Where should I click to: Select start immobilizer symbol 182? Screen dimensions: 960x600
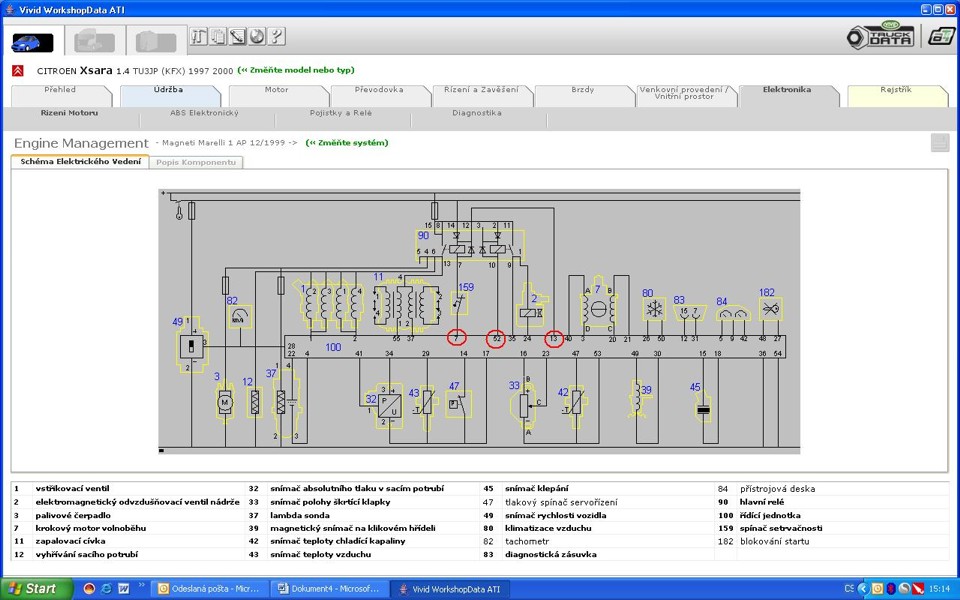coord(771,309)
